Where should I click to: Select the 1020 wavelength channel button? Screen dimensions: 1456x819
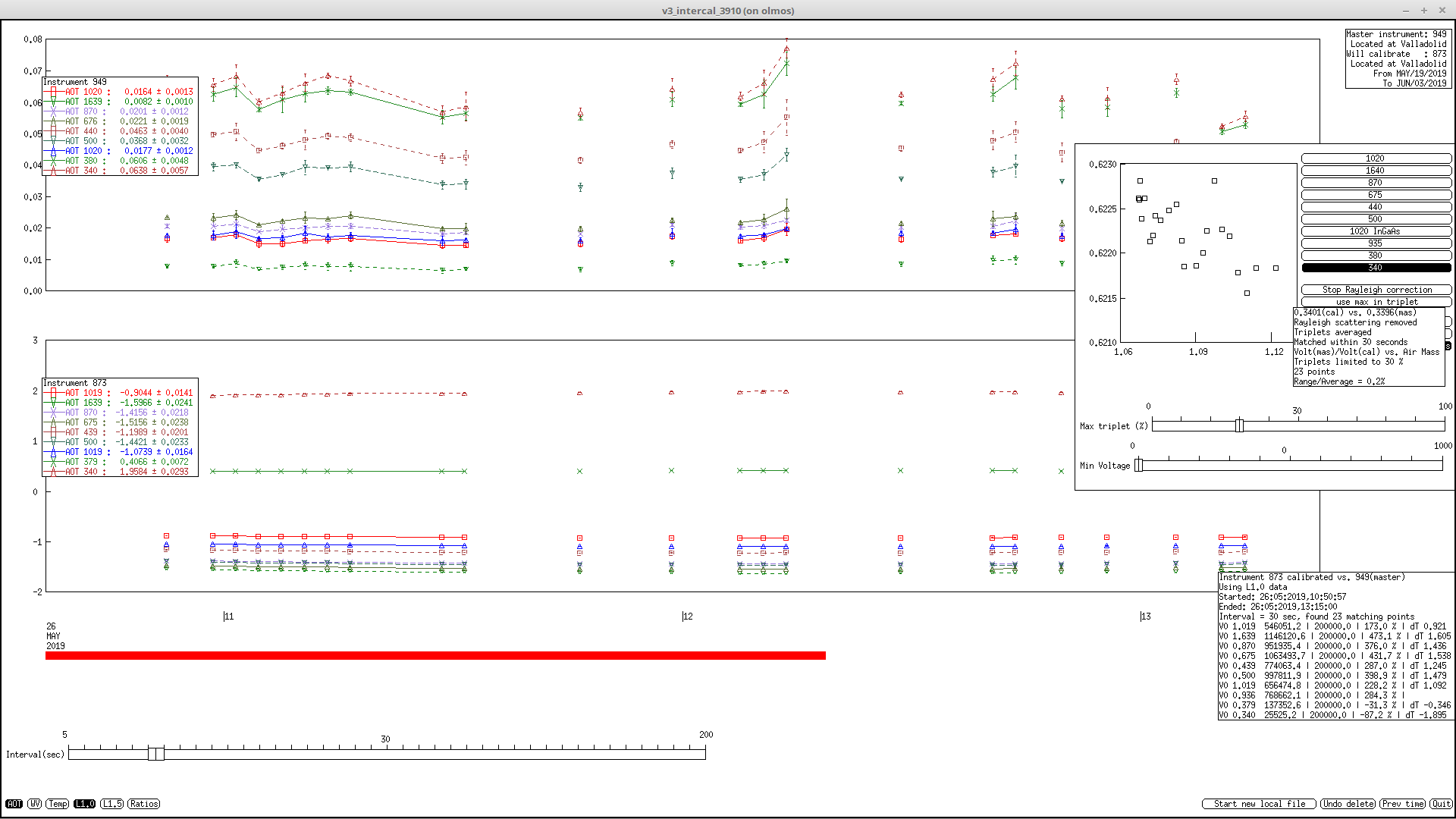[1376, 158]
